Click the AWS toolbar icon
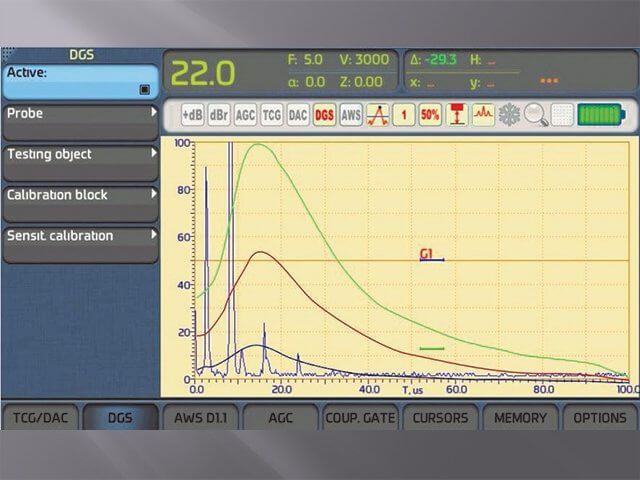This screenshot has height=480, width=640. [351, 115]
